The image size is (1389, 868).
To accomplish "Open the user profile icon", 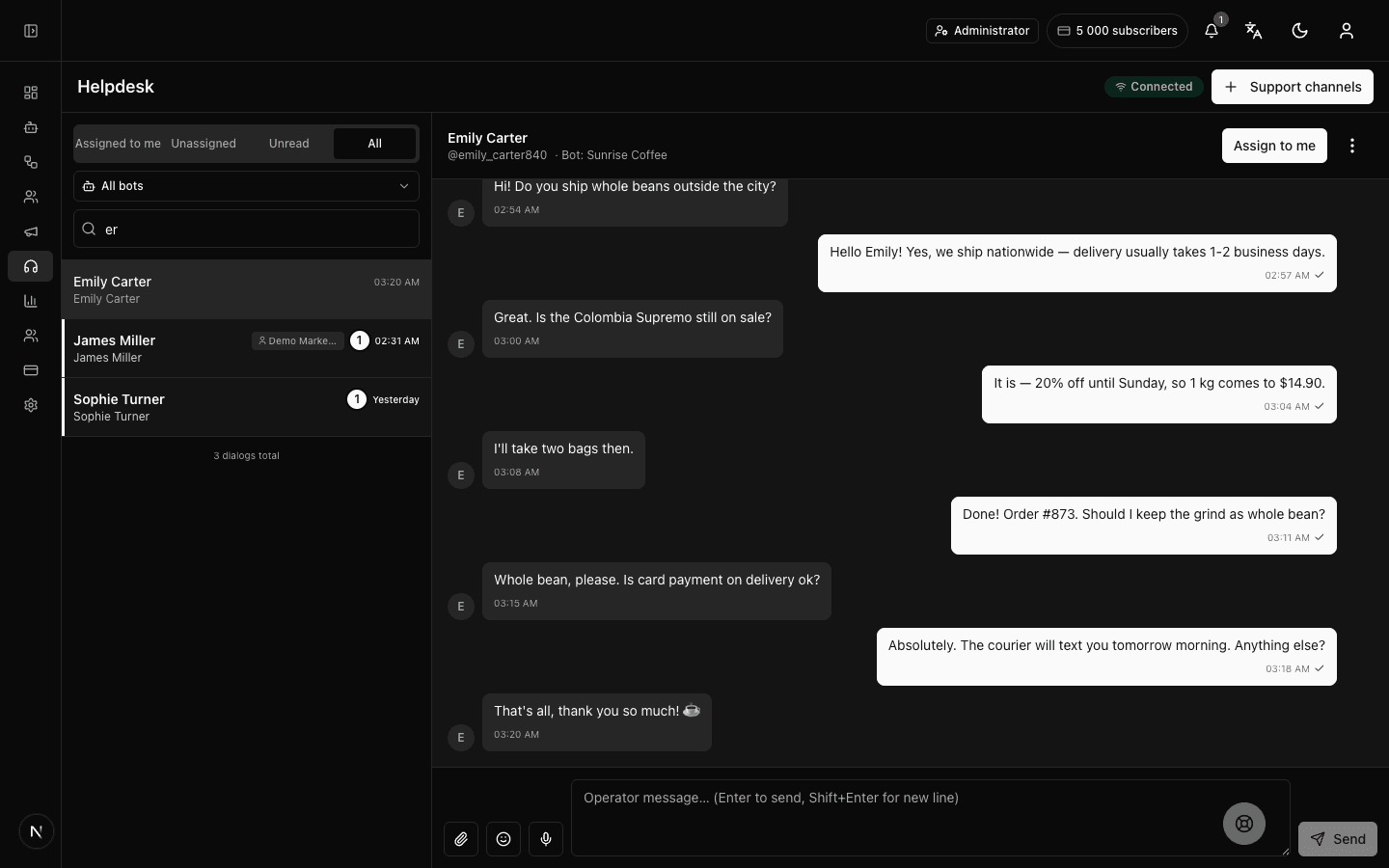I will pos(1347,31).
